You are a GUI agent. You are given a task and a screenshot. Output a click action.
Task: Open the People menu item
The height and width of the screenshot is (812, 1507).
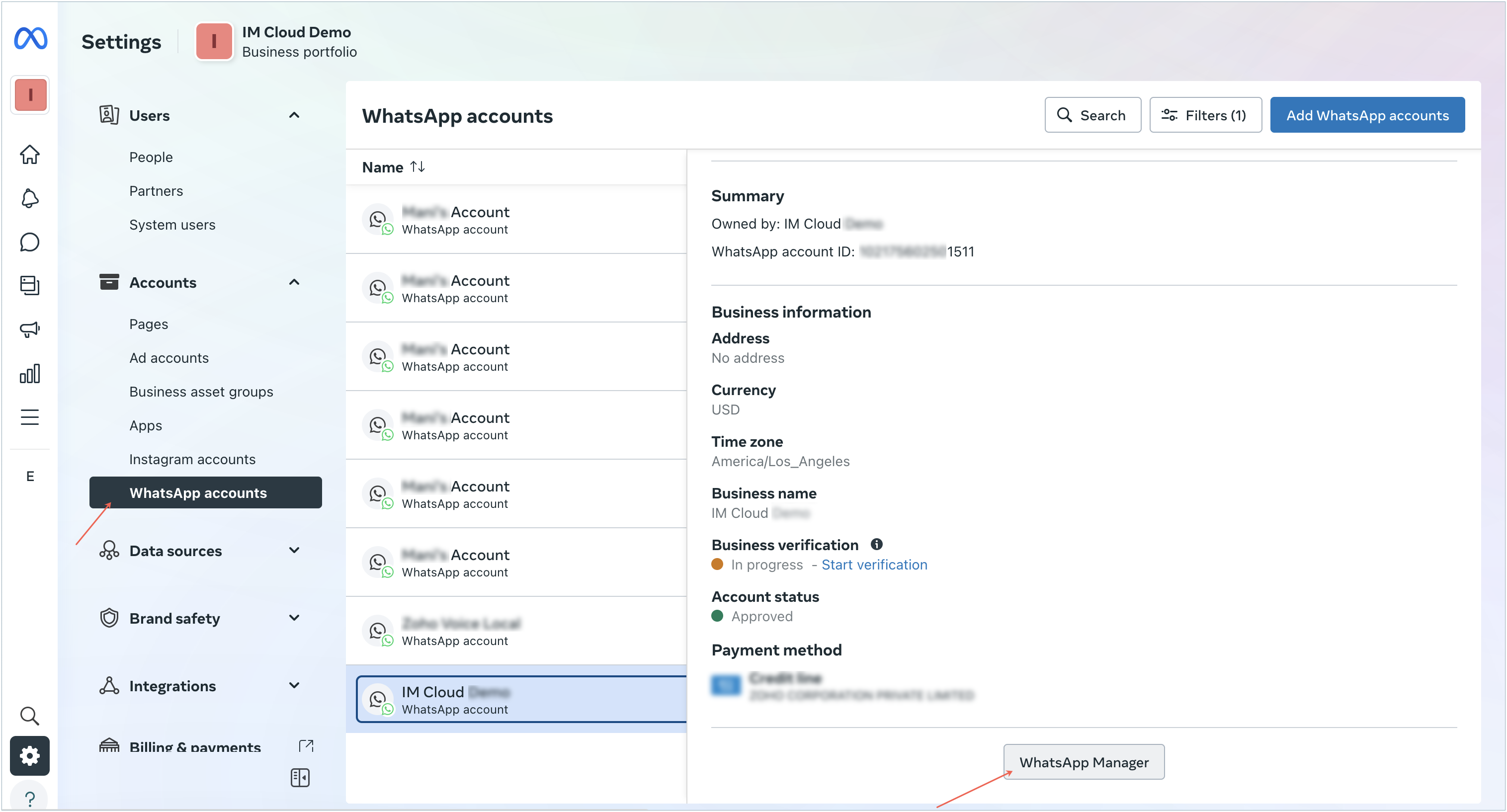[x=151, y=157]
